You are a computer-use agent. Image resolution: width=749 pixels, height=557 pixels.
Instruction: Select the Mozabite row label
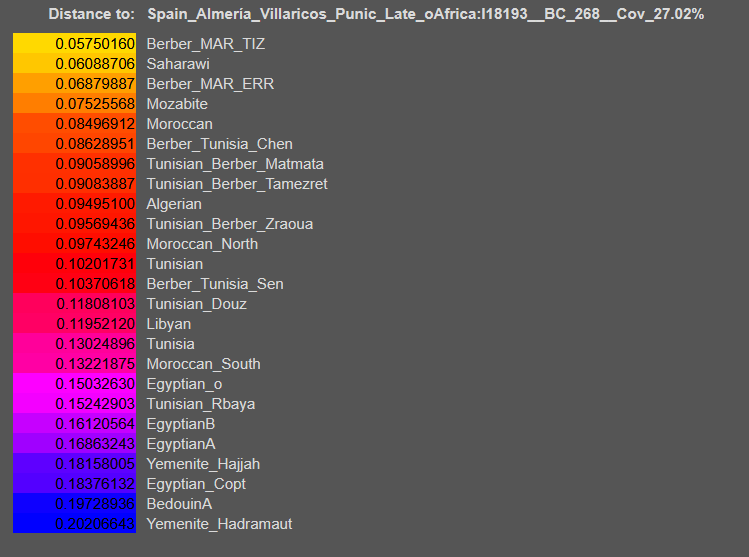(x=177, y=104)
